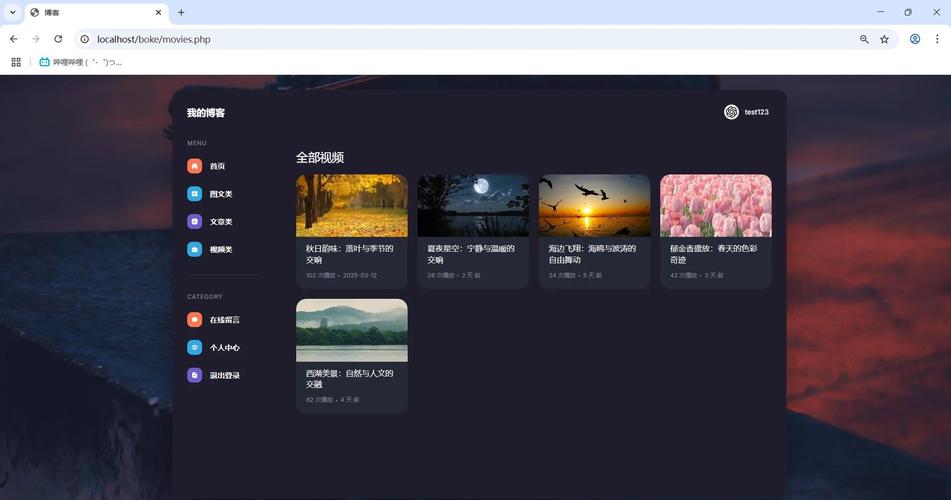Click the 视频类 camera sidebar icon
Image resolution: width=951 pixels, height=500 pixels.
[x=194, y=249]
